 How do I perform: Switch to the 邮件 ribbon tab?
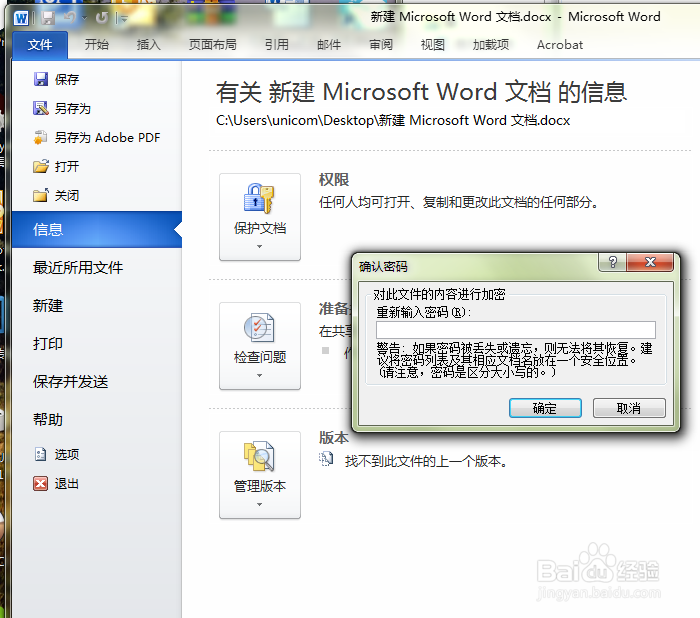[329, 45]
